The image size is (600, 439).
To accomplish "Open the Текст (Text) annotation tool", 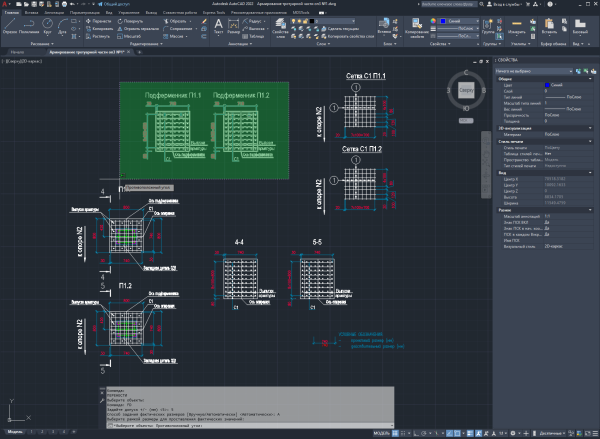I will coord(218,27).
